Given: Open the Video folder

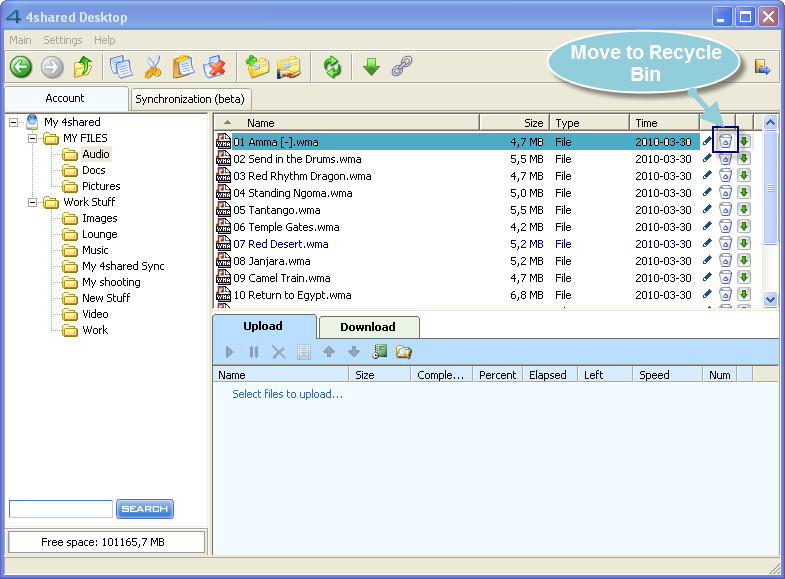Looking at the screenshot, I should pos(95,314).
